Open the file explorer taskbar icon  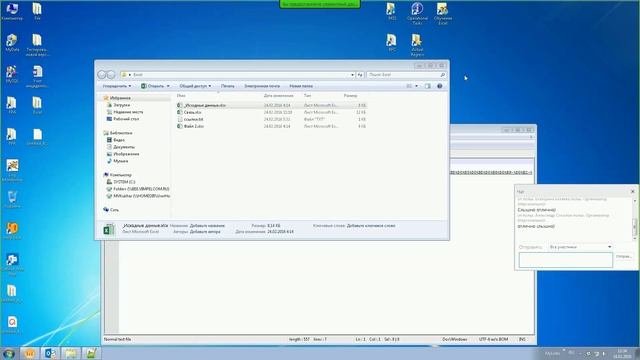(x=71, y=353)
